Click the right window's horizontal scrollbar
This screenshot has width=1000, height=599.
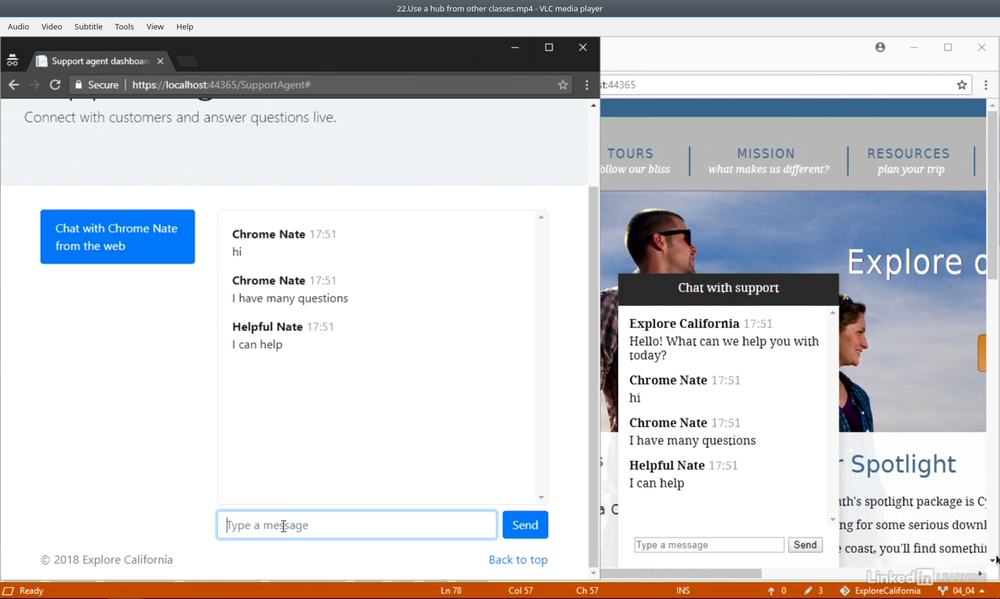coord(681,573)
